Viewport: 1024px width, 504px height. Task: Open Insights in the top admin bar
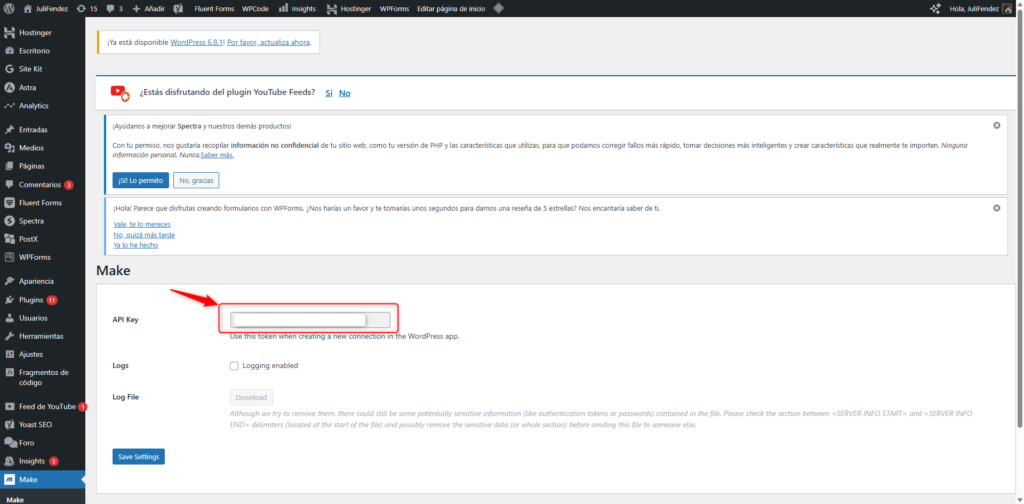pyautogui.click(x=297, y=8)
